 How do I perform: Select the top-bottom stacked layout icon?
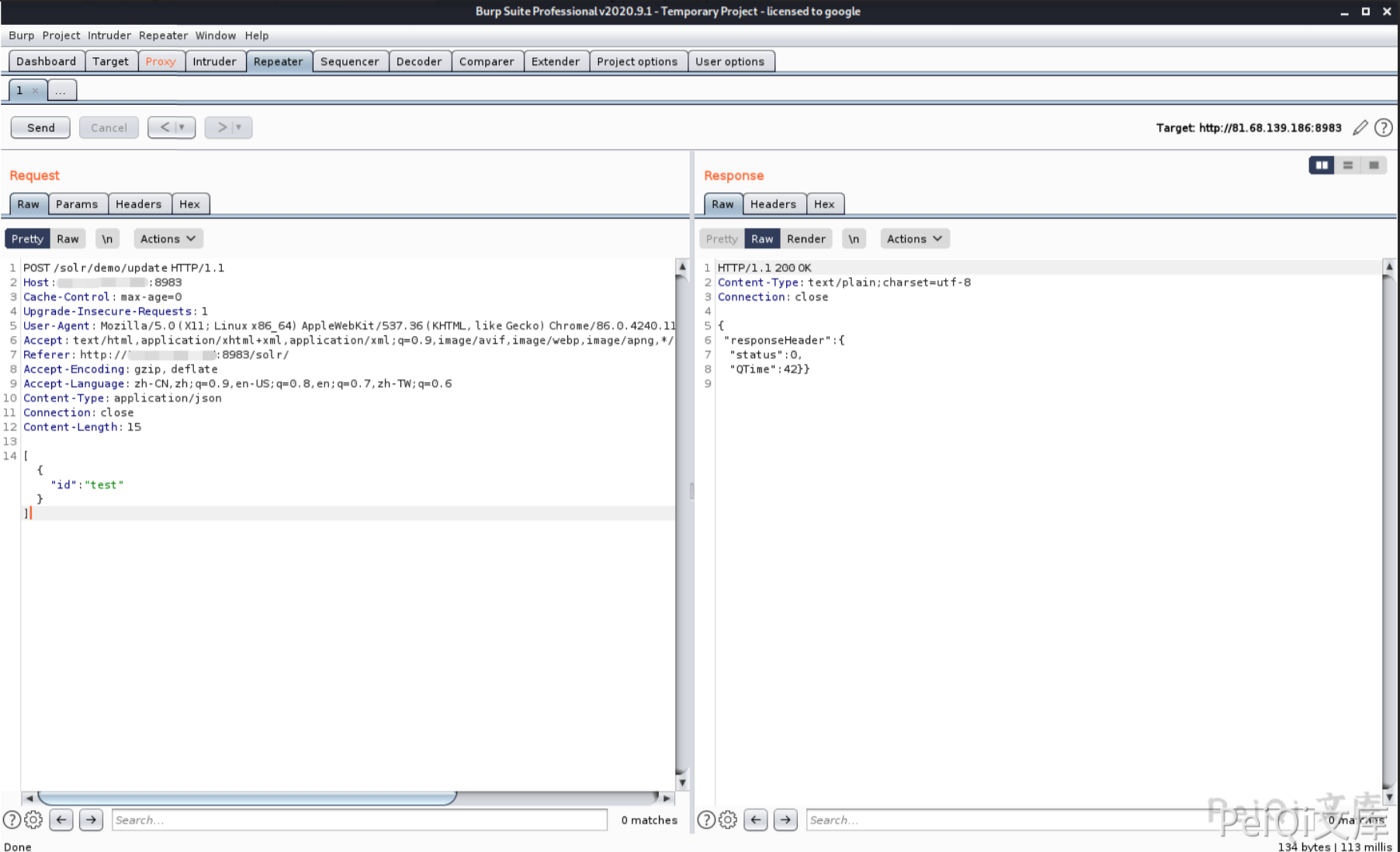coord(1347,165)
